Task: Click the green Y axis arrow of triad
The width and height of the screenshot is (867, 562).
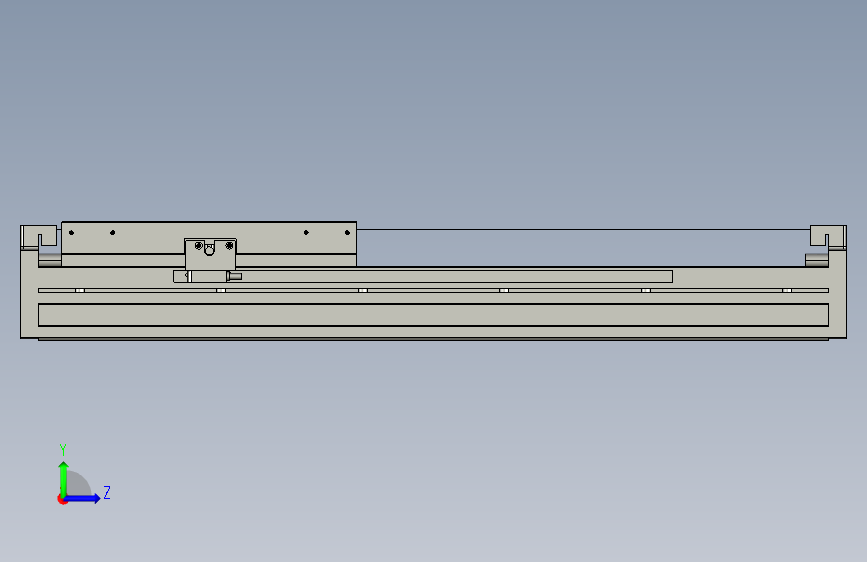Action: 64,479
